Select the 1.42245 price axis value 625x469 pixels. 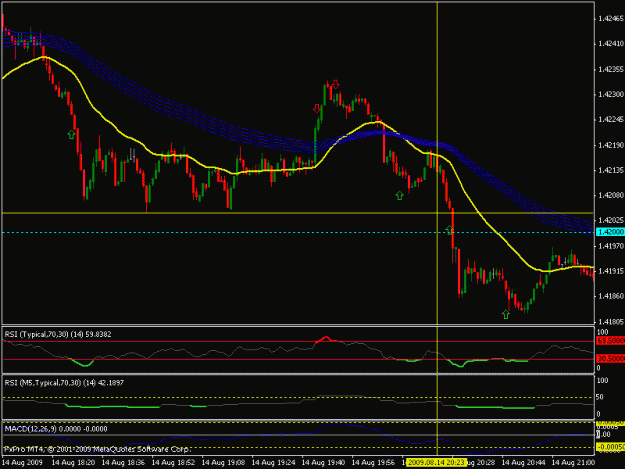tap(611, 120)
